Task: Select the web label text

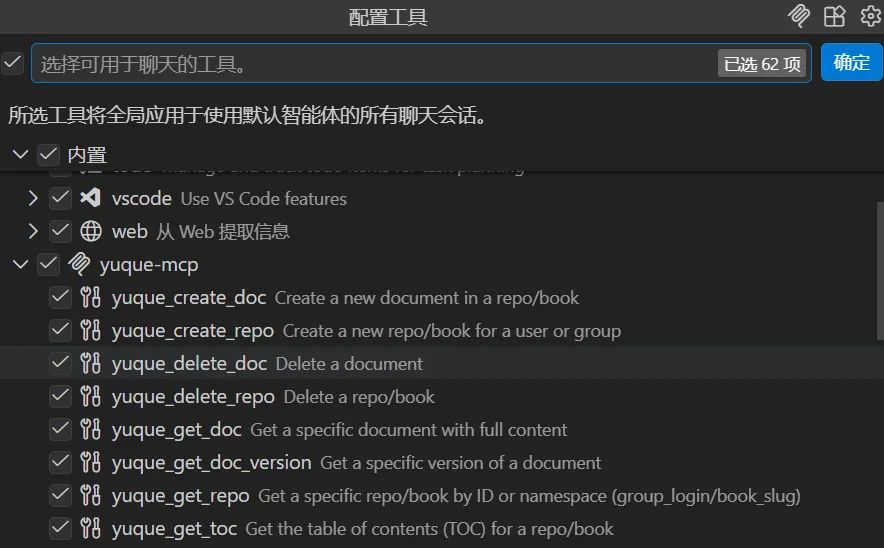Action: pyautogui.click(x=130, y=232)
